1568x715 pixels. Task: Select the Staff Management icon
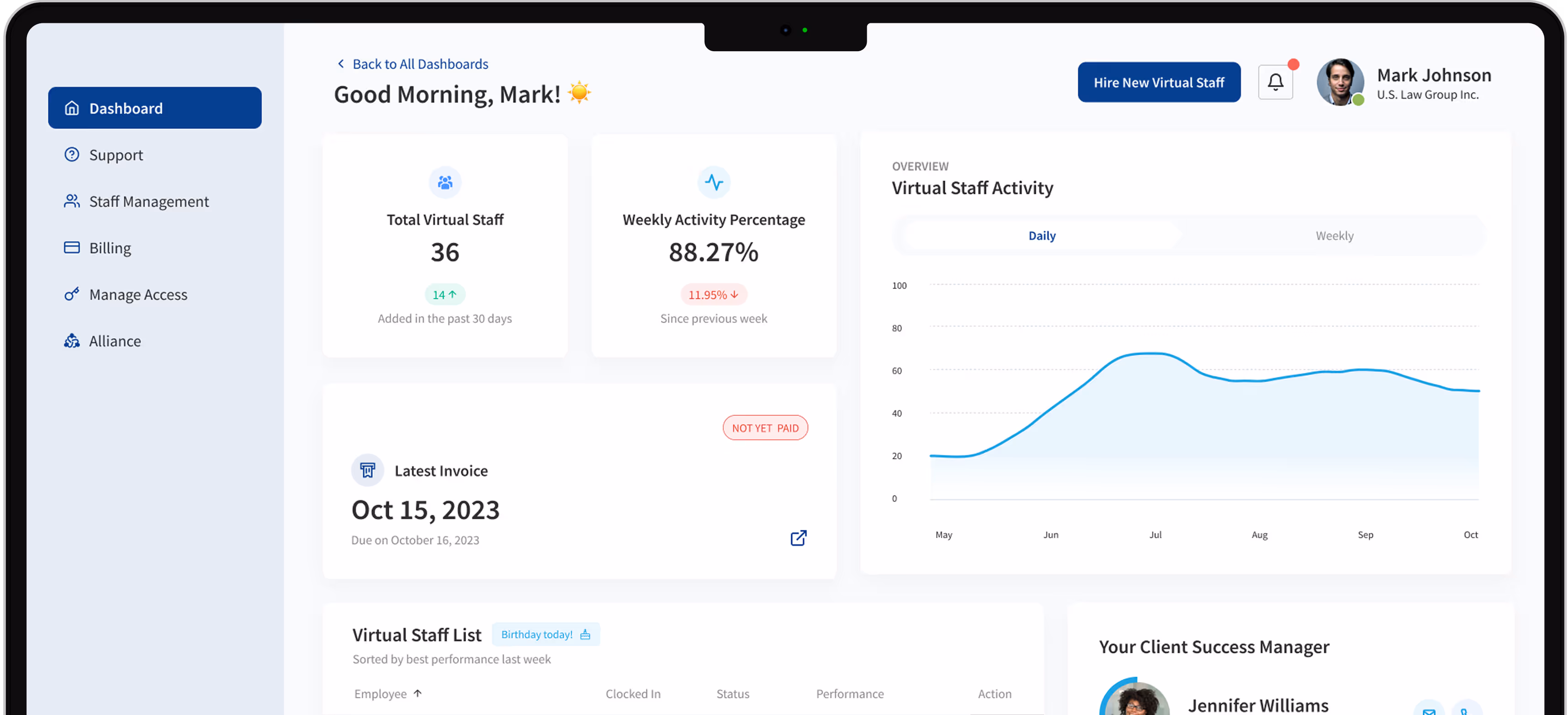(72, 201)
